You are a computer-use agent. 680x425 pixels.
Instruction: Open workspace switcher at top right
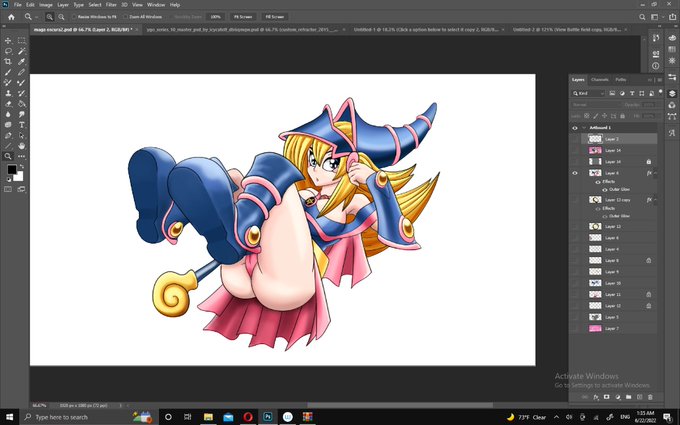click(x=656, y=17)
